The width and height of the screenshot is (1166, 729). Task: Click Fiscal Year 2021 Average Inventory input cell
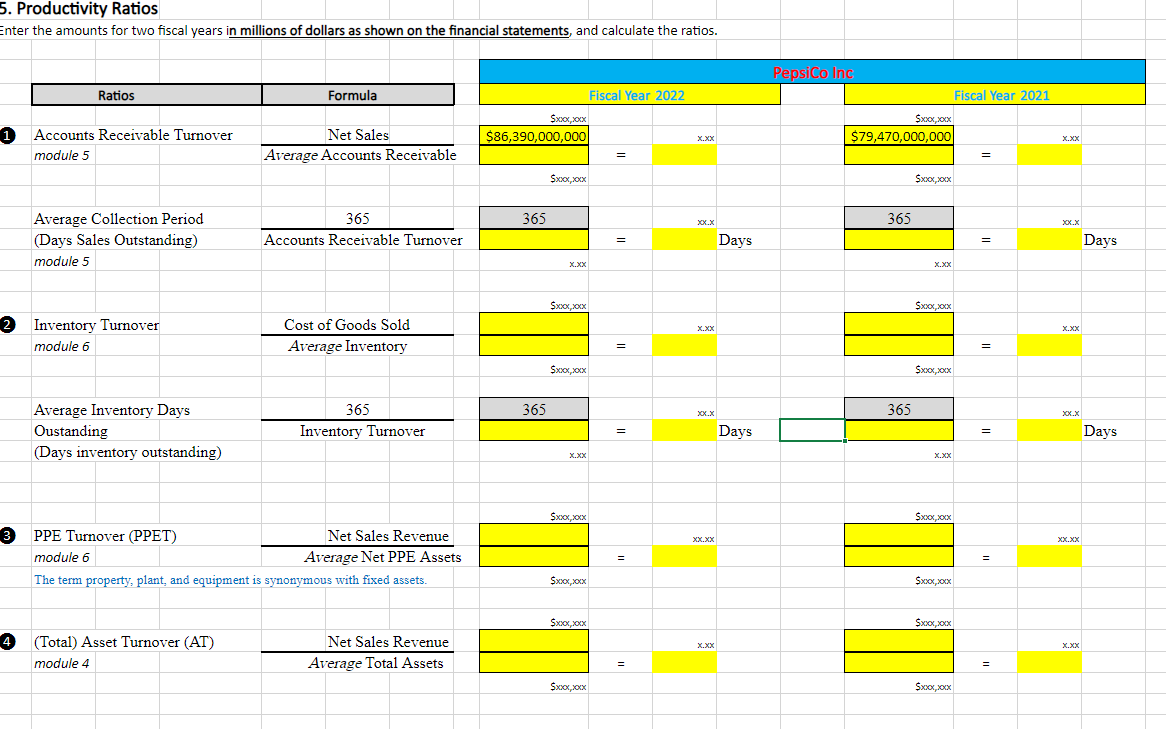coord(899,346)
